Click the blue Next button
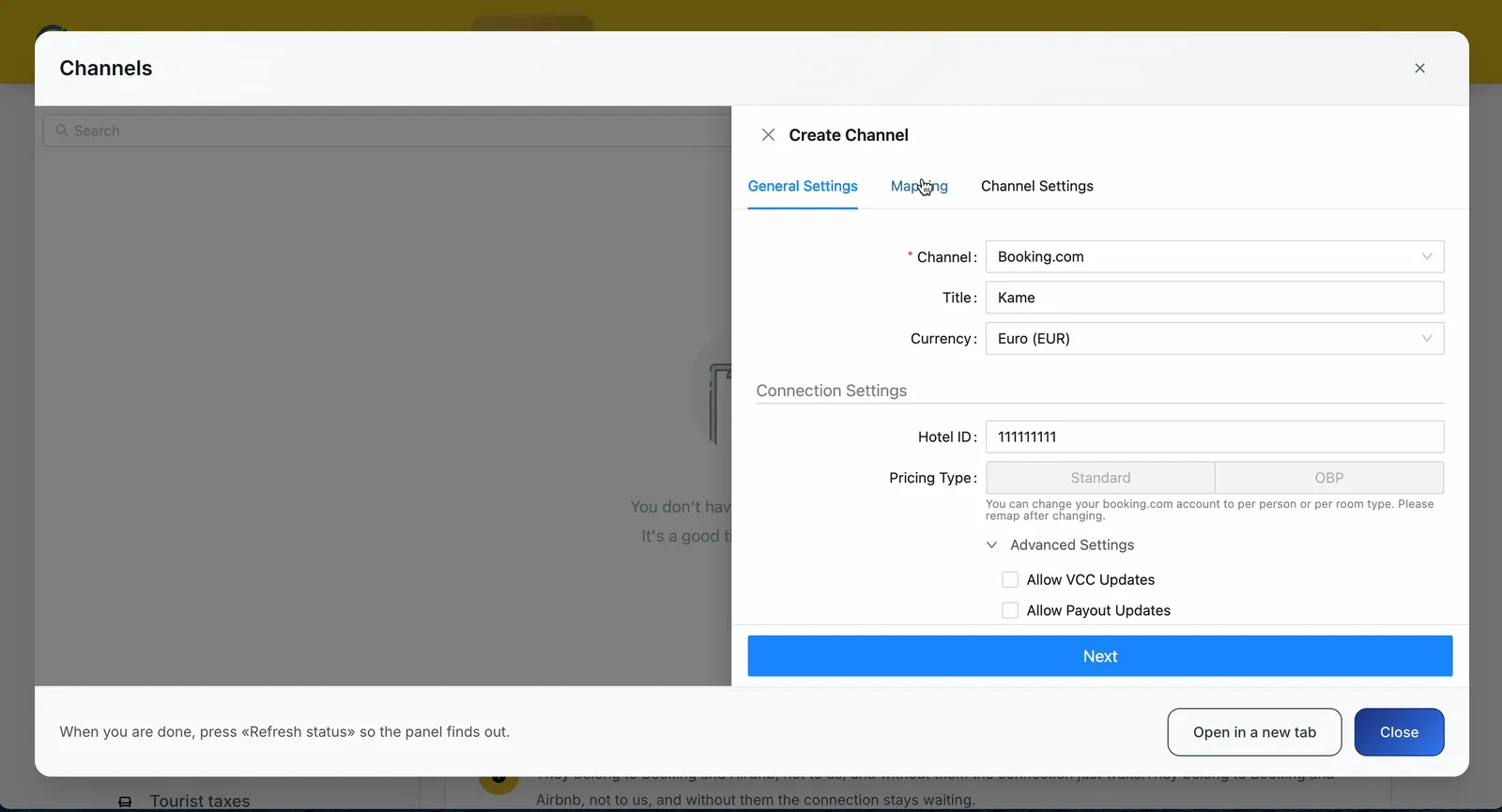 coord(1100,656)
